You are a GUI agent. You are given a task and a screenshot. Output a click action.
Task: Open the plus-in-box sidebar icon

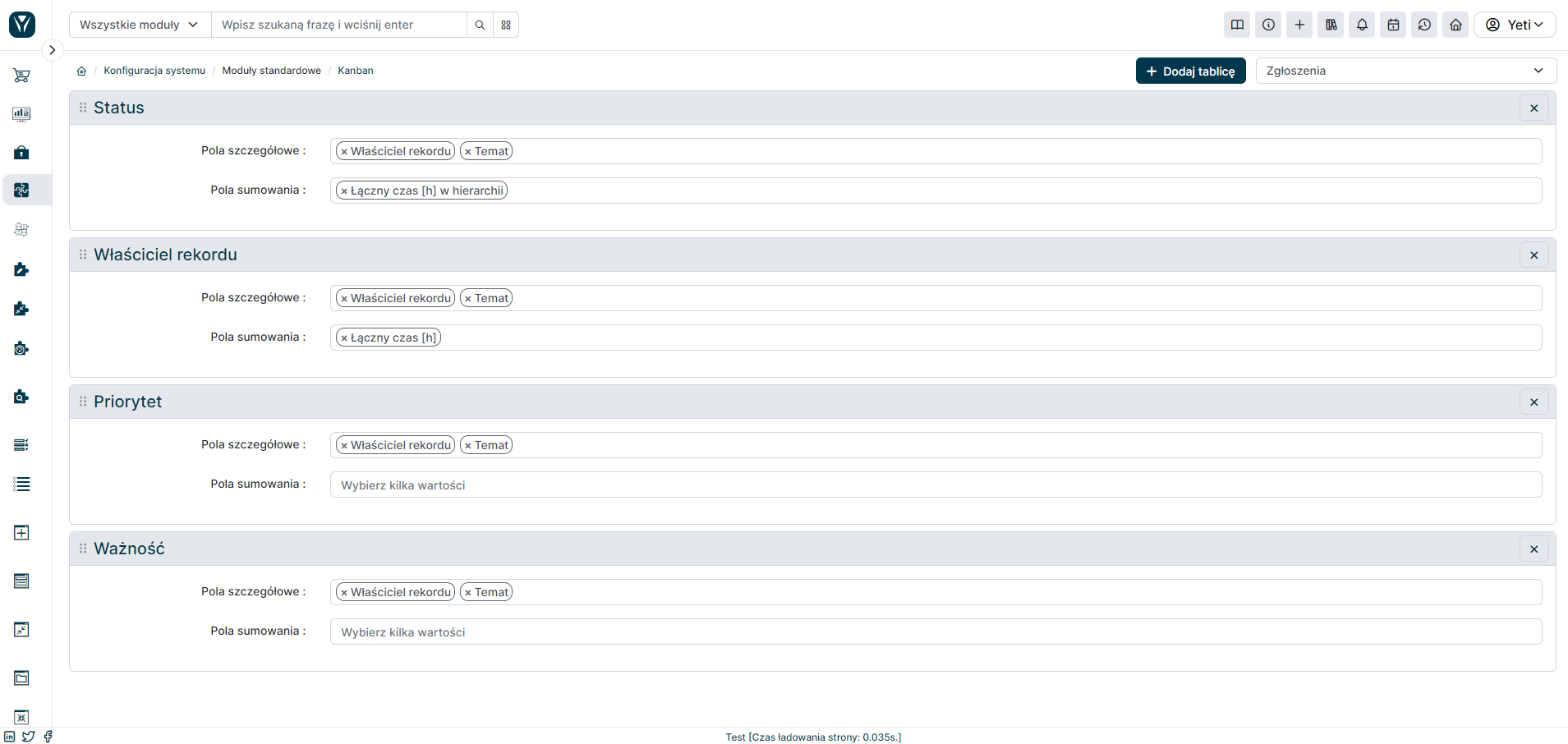pos(21,533)
